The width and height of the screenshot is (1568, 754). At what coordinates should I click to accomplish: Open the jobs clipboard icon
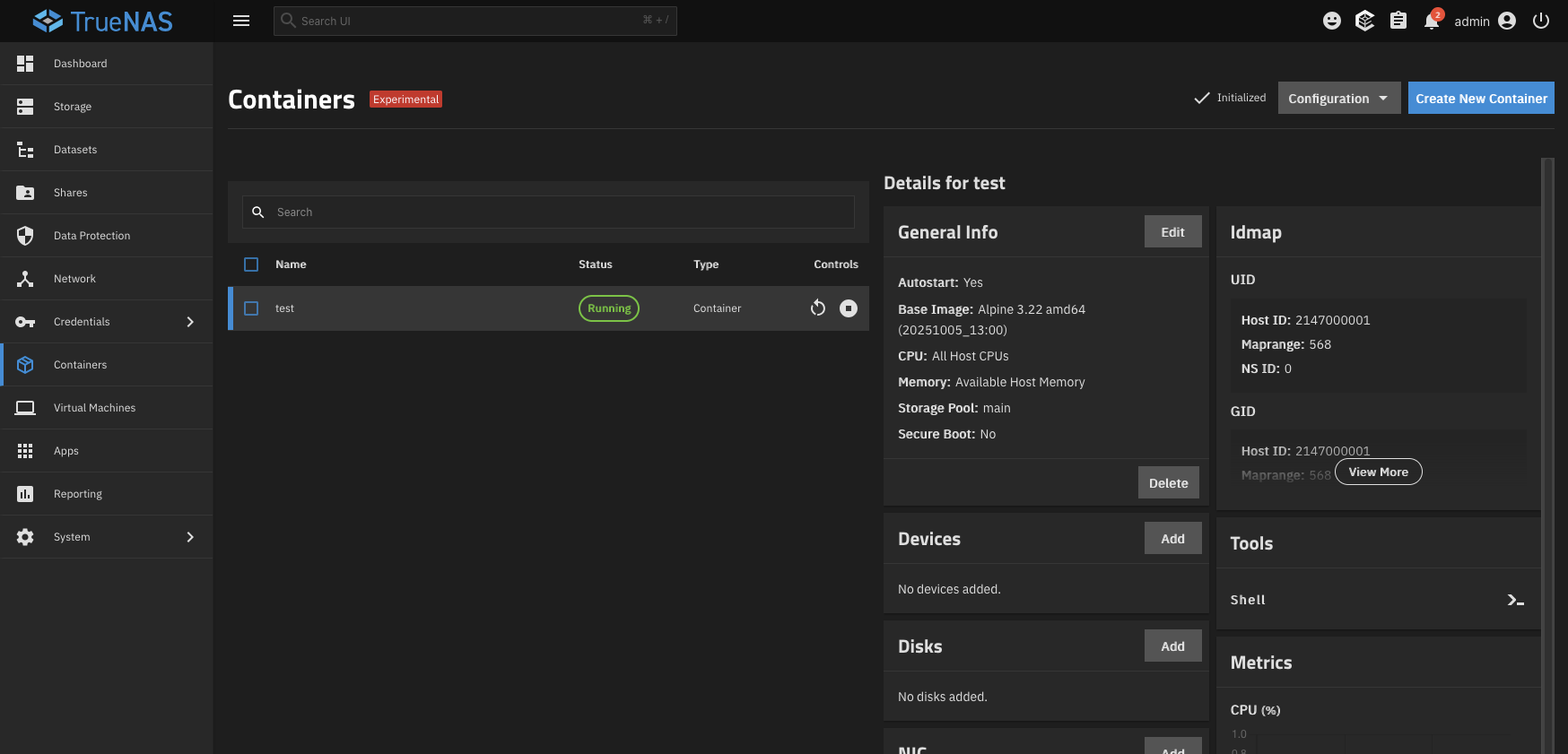[1398, 22]
